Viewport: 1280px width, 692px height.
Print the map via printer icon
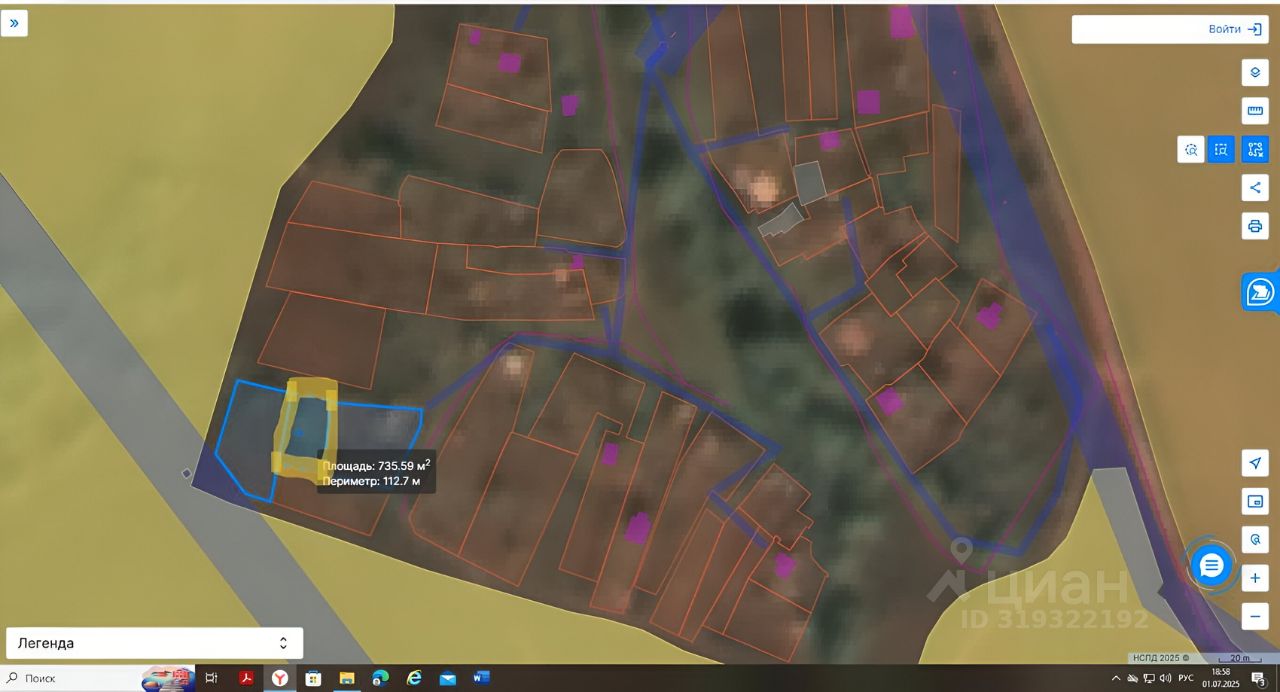(1255, 225)
